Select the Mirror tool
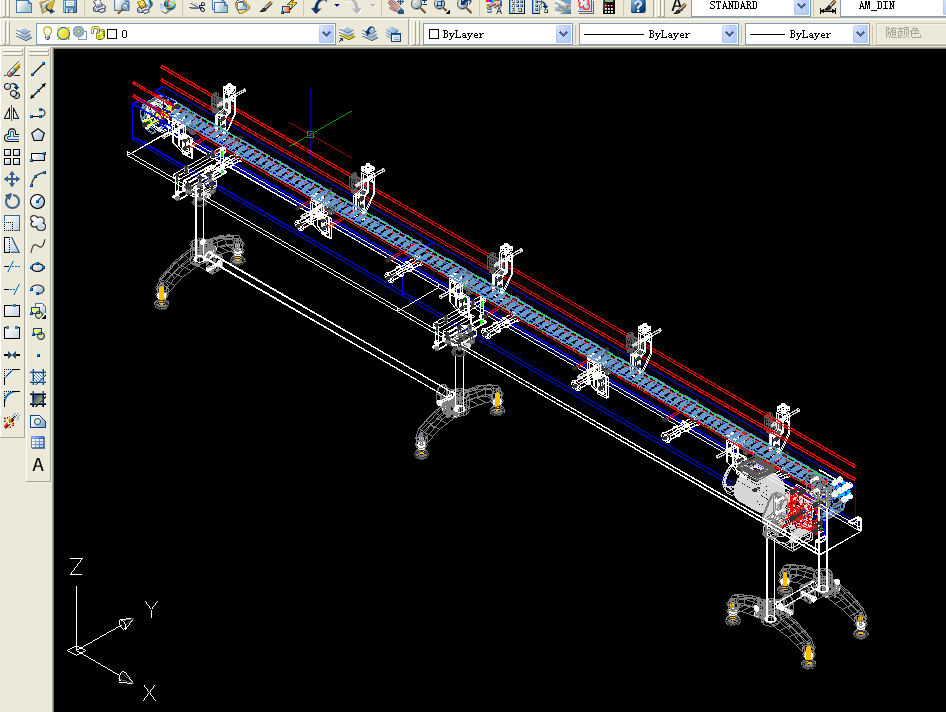The width and height of the screenshot is (946, 712). coord(12,113)
